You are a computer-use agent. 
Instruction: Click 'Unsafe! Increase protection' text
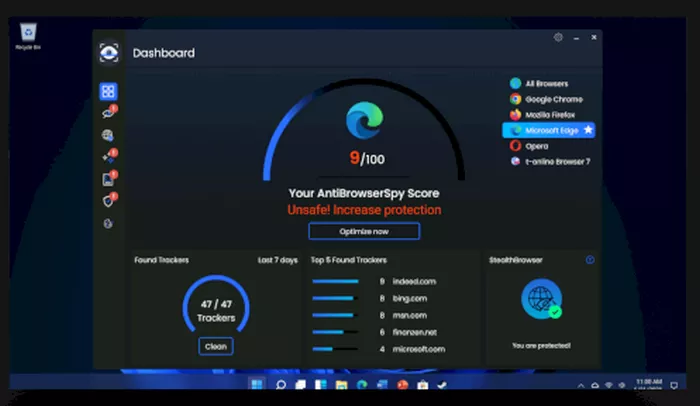click(x=364, y=210)
